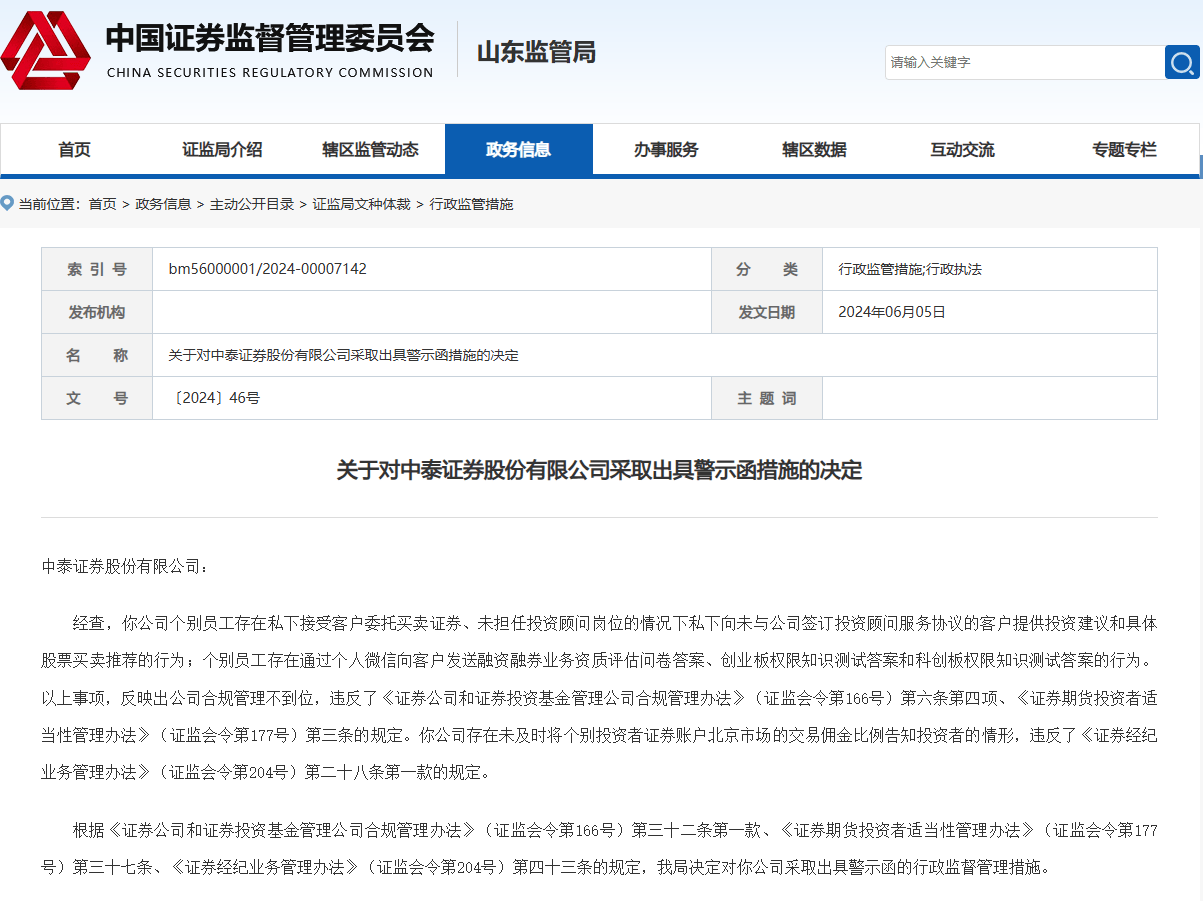This screenshot has height=901, width=1203.
Task: Click the search input box 请输入关键字
Action: tap(1020, 62)
